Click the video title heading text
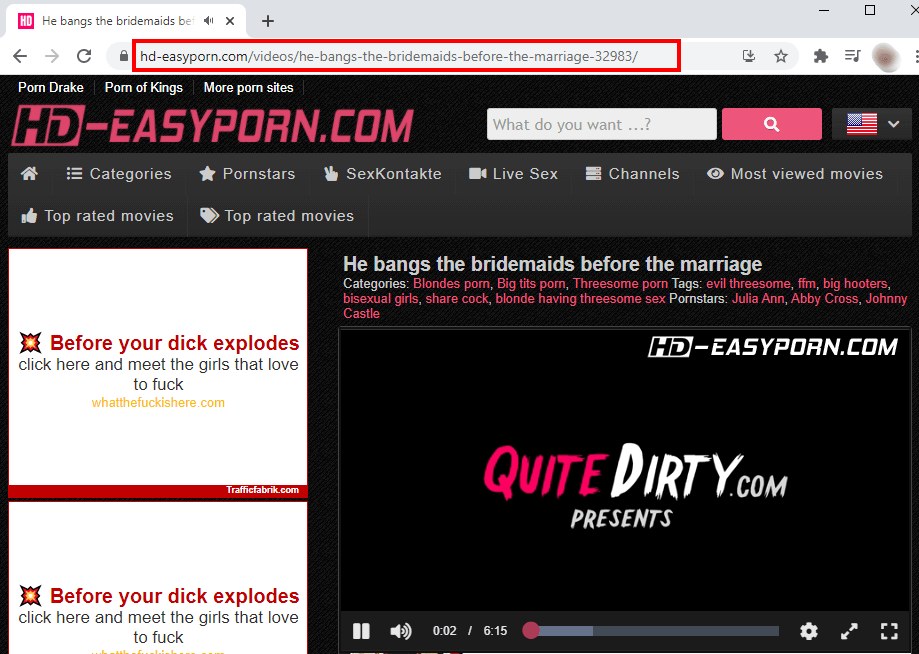This screenshot has width=919, height=654. pos(553,264)
